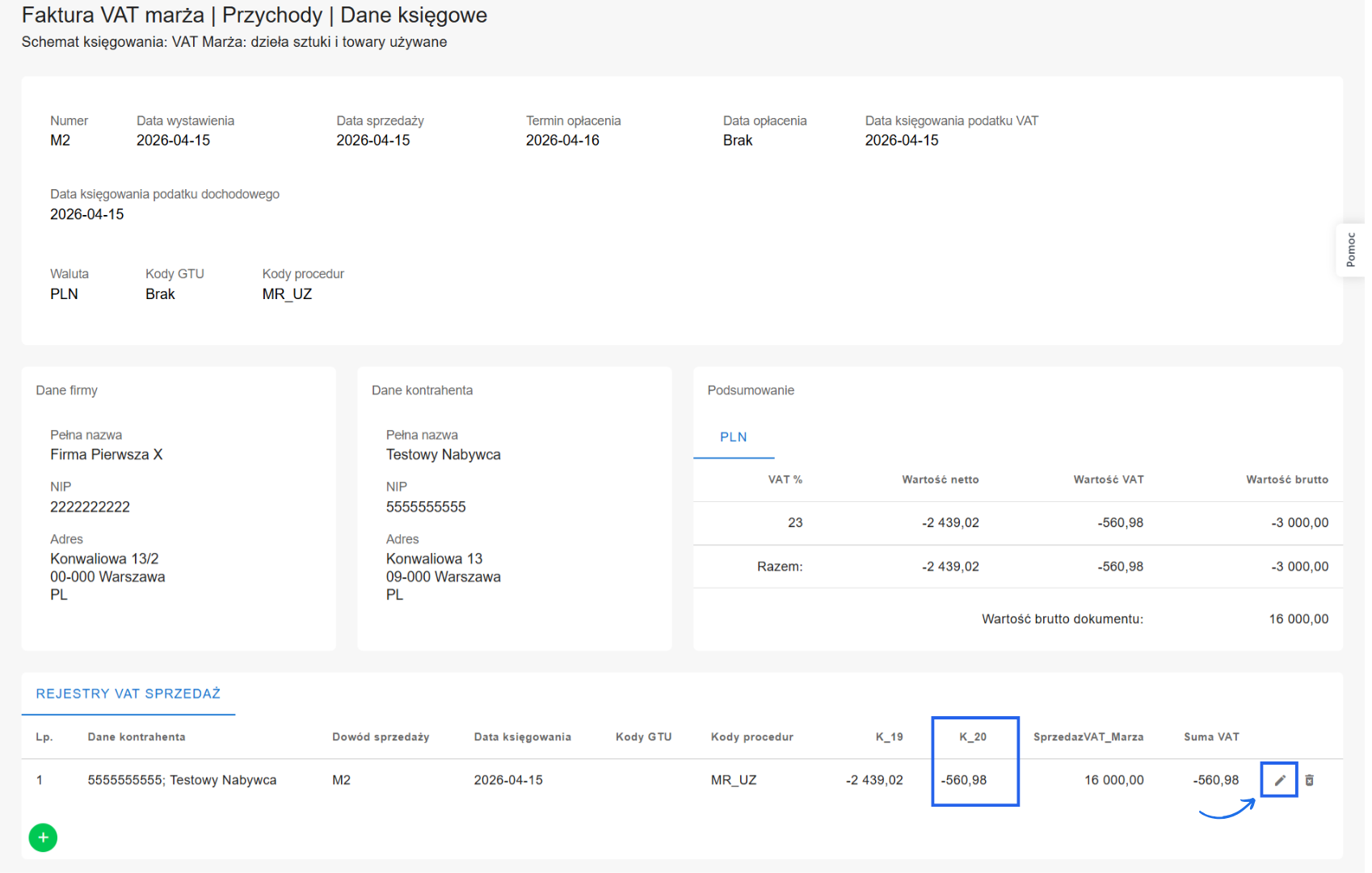Click the Suma VAT column header
This screenshot has height=873, width=1372.
coord(1210,737)
